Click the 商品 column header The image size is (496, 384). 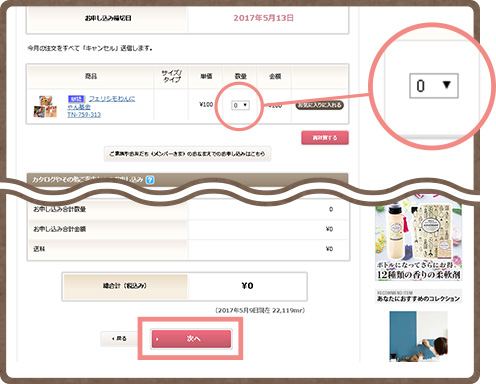91,76
